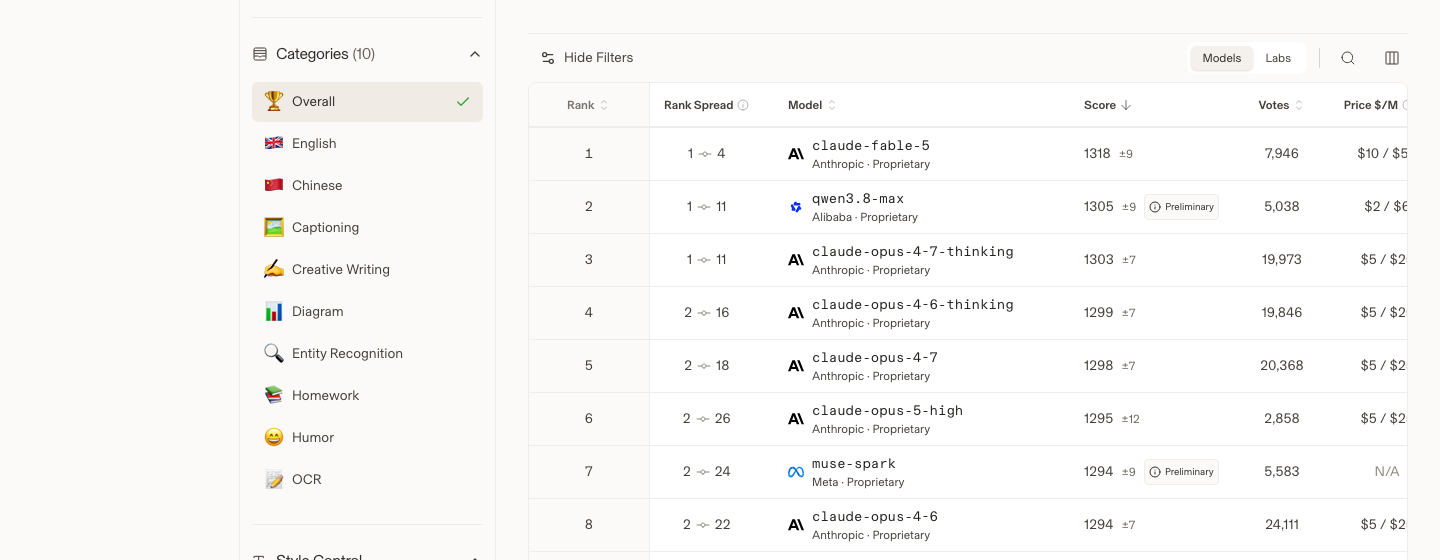The image size is (1440, 560).
Task: Select the Diagram category
Action: coord(367,311)
